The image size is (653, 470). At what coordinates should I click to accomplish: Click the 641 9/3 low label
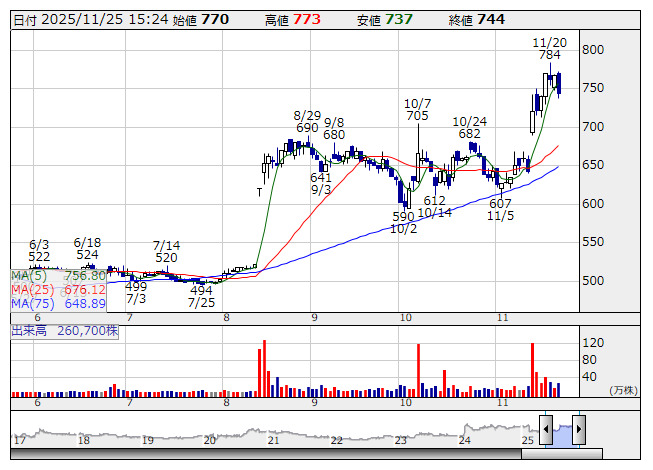click(321, 184)
